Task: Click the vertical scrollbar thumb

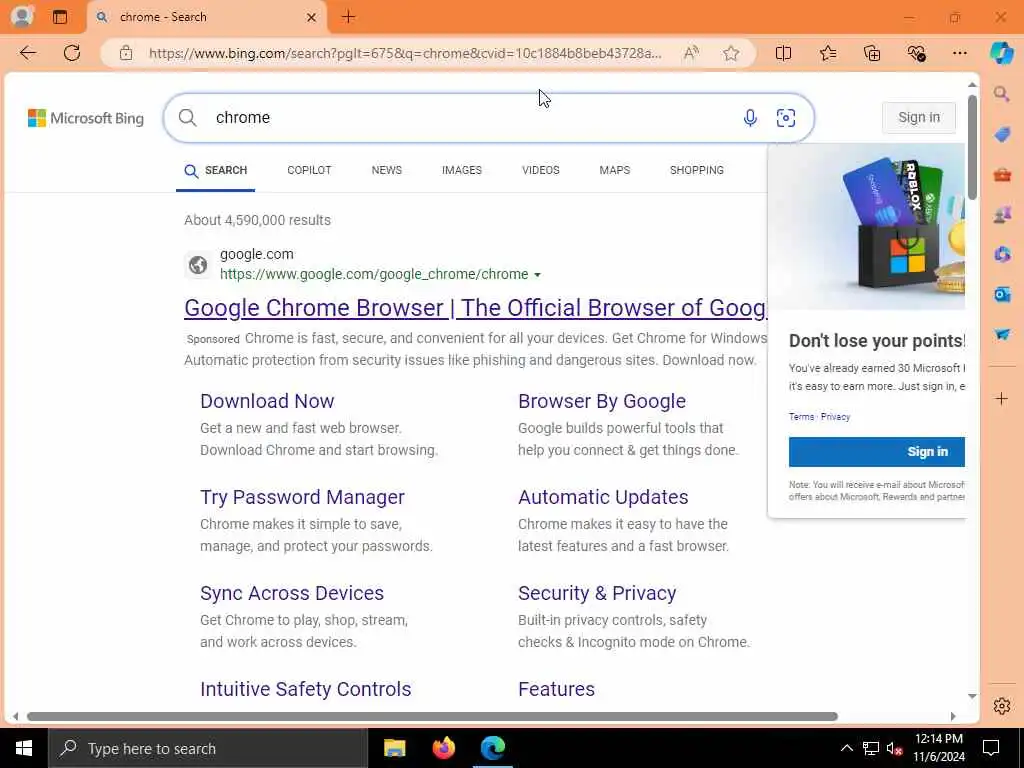Action: (x=972, y=147)
